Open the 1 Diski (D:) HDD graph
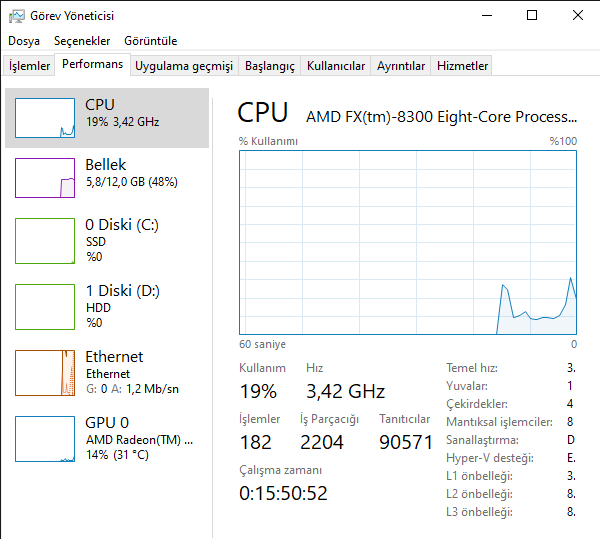Screen dimensions: 600x539 pyautogui.click(x=45, y=307)
